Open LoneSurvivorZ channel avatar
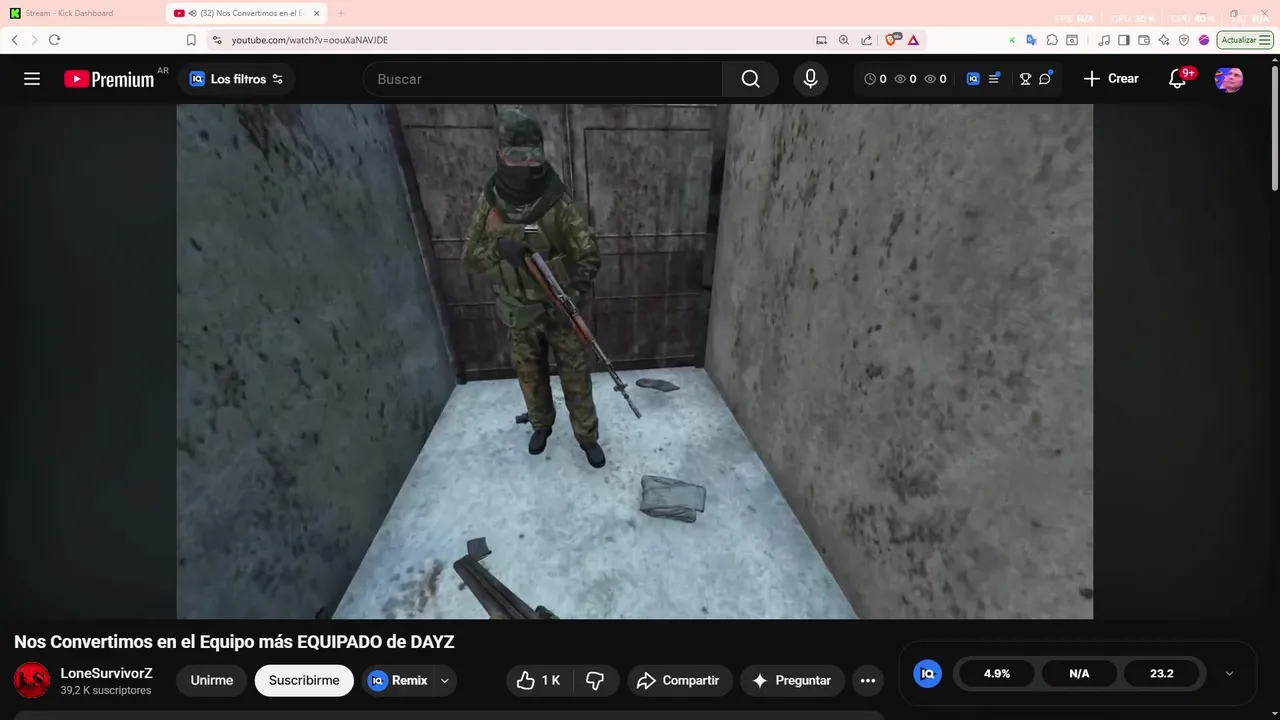Image resolution: width=1280 pixels, height=720 pixels. [32, 680]
